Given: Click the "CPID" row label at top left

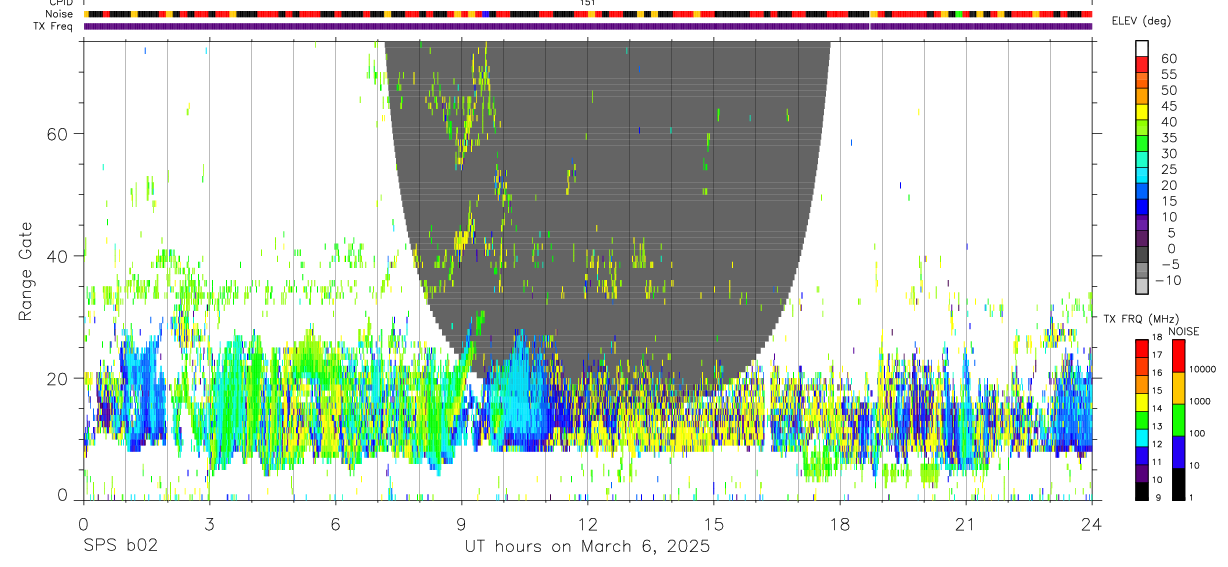Looking at the screenshot, I should coord(59,3).
